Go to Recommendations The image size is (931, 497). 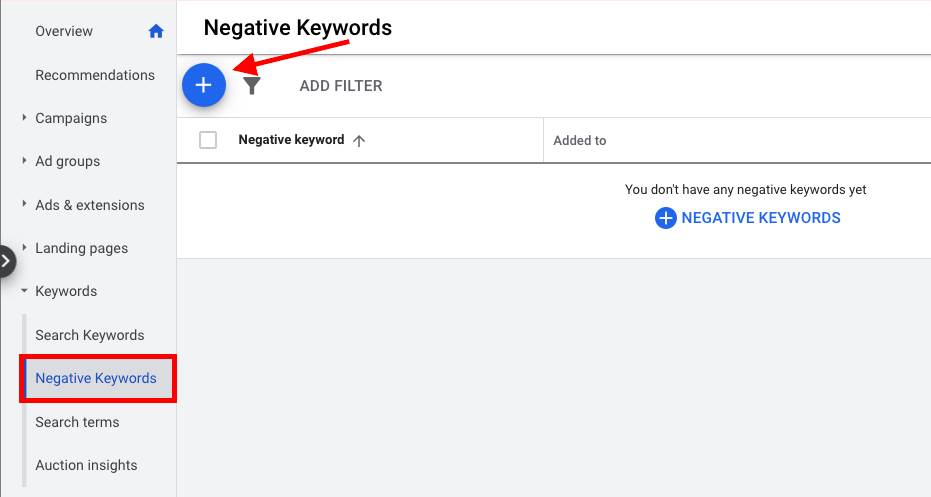click(x=95, y=75)
